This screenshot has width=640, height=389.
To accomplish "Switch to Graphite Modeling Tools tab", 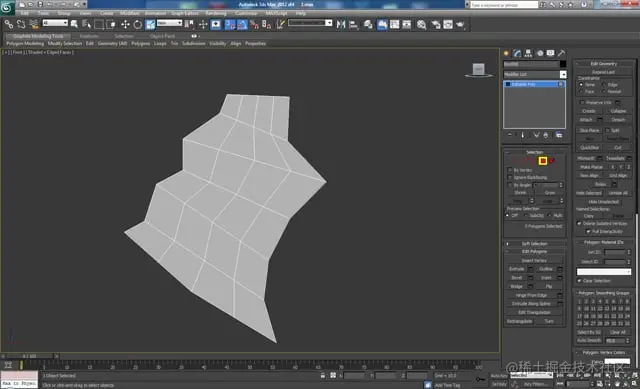I will pos(38,36).
